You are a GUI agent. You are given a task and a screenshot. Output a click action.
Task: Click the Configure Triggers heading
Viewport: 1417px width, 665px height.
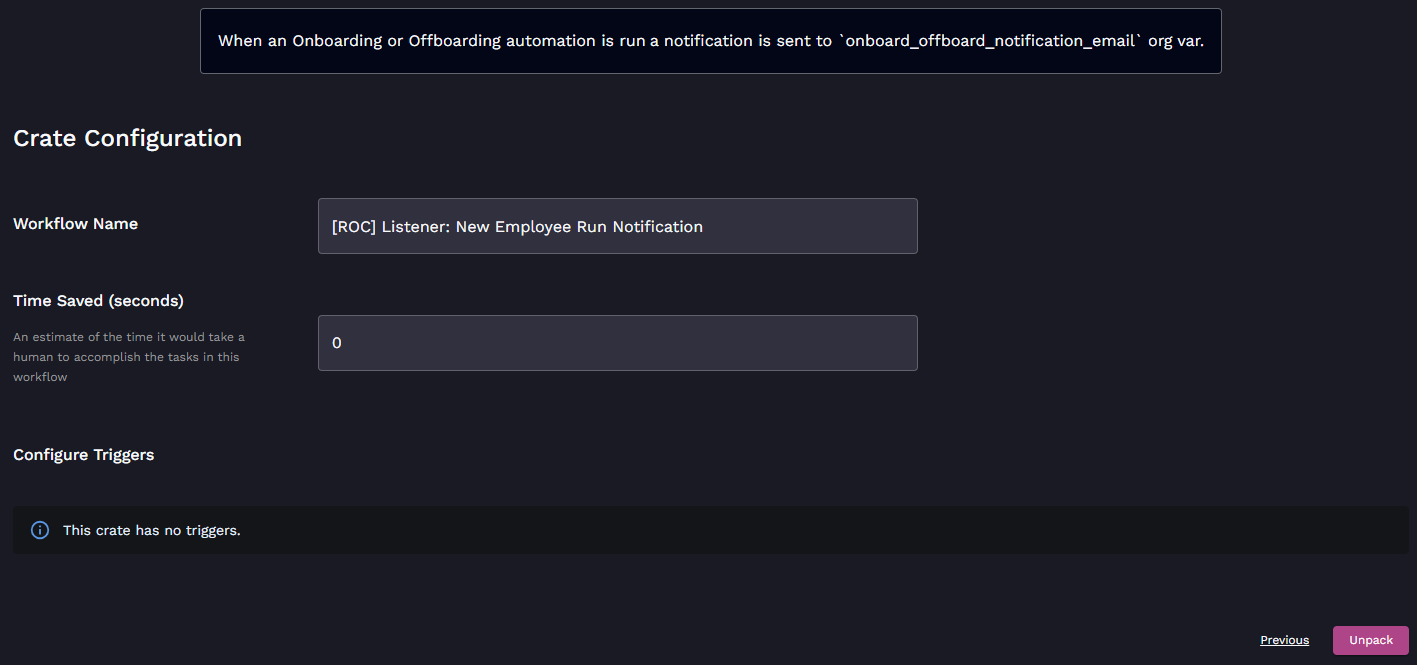(83, 455)
